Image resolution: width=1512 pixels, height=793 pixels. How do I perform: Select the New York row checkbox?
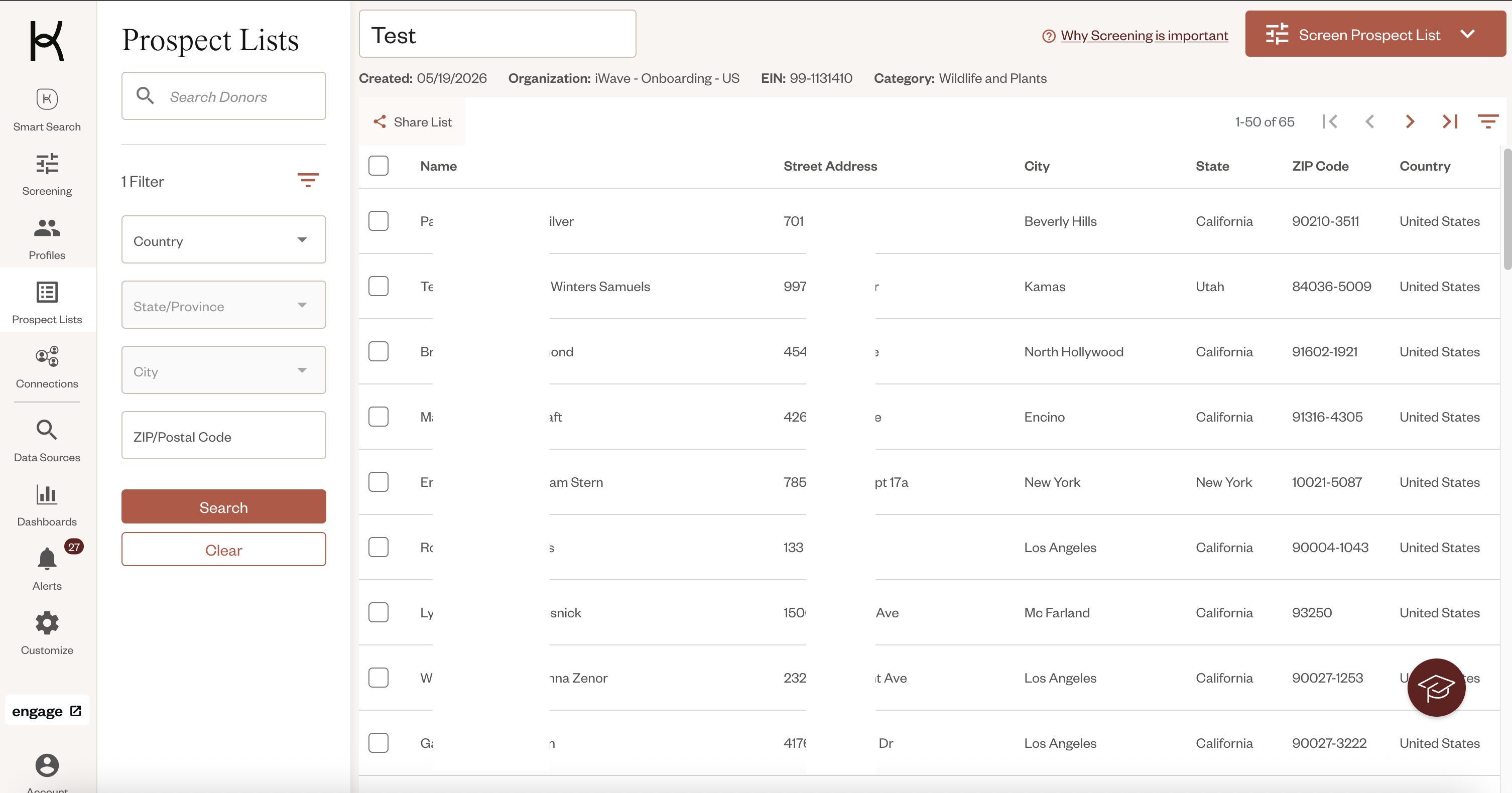click(379, 481)
